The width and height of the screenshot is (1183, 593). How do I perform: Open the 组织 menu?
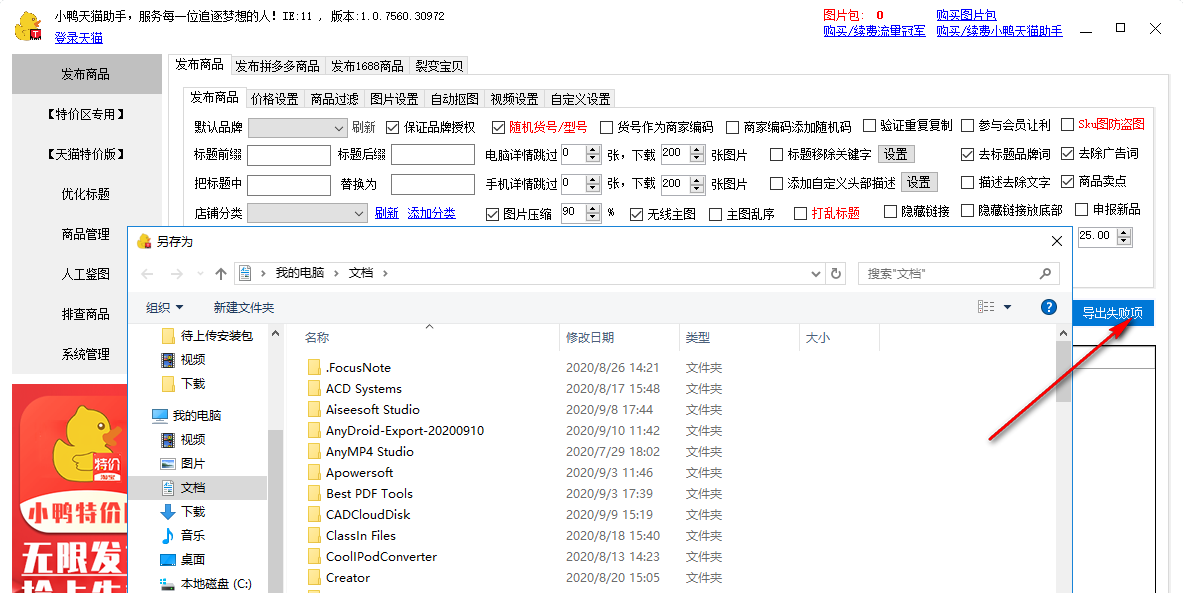[x=164, y=307]
